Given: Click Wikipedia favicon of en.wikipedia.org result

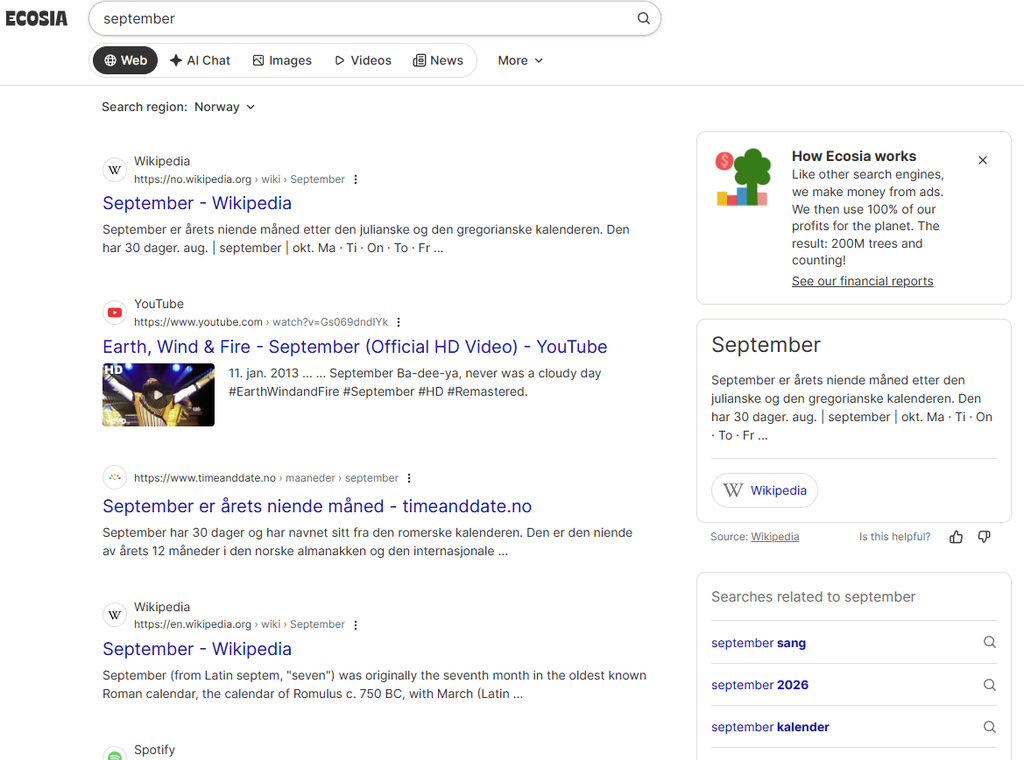Looking at the screenshot, I should (x=115, y=615).
